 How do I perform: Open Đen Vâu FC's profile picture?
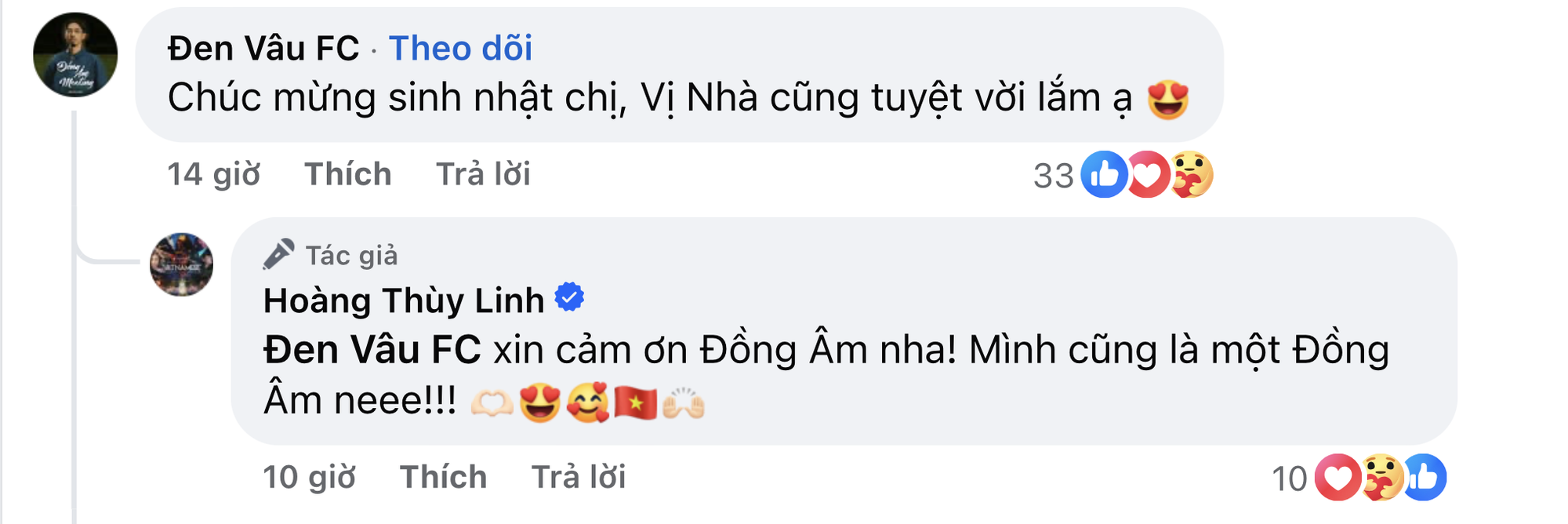74,53
